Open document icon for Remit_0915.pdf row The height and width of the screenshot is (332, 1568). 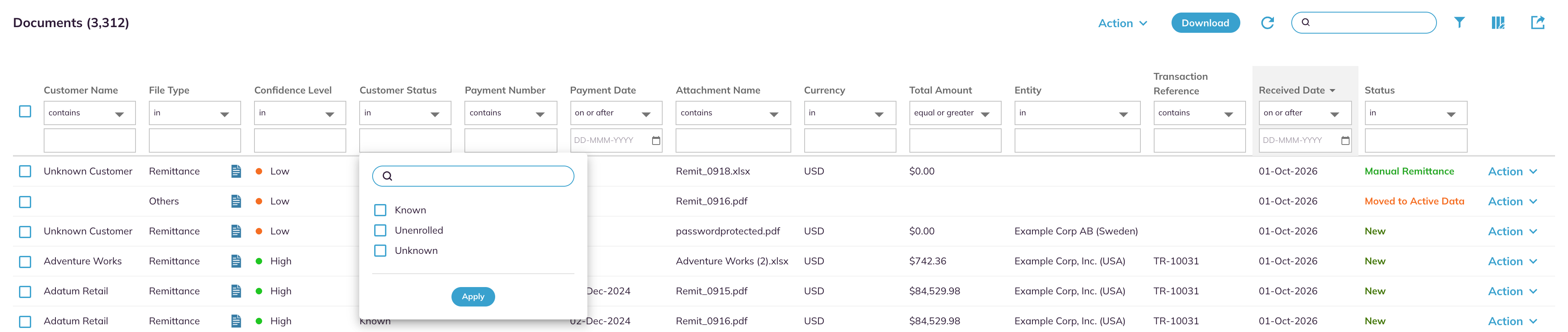(x=236, y=291)
